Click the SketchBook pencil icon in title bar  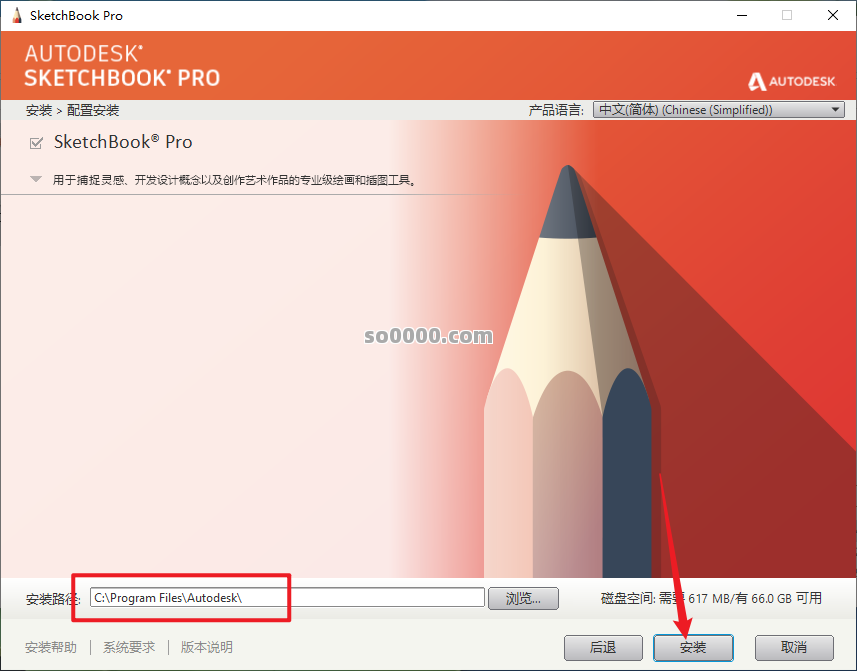[x=17, y=15]
